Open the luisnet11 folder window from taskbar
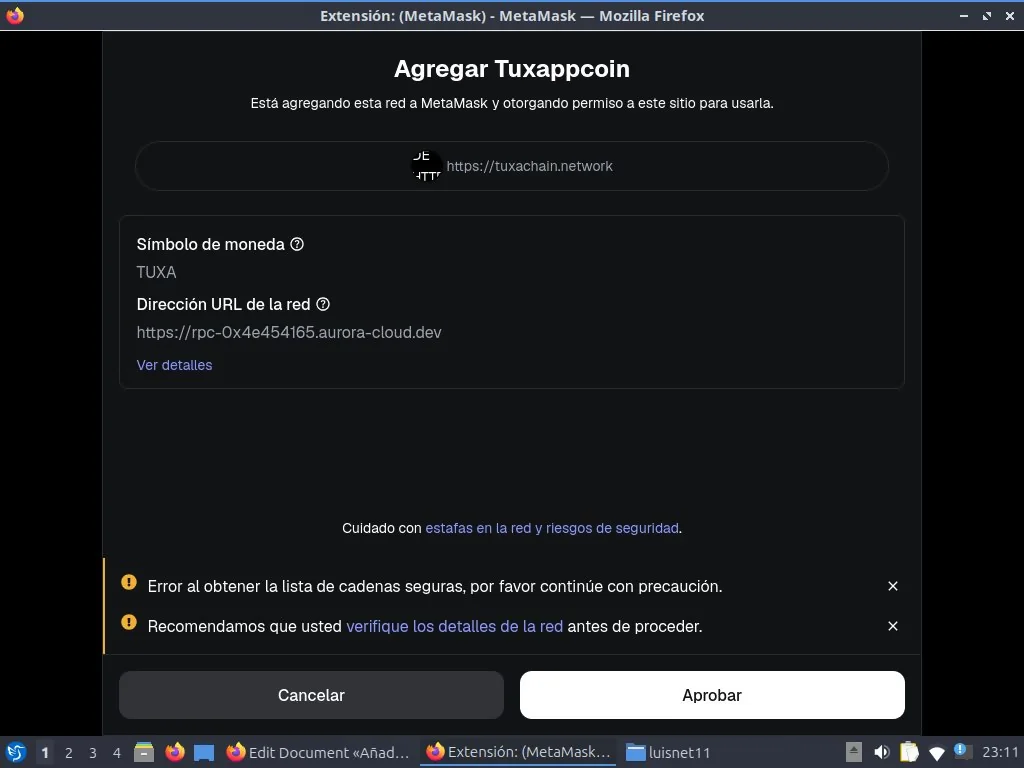The height and width of the screenshot is (768, 1024). coord(668,752)
